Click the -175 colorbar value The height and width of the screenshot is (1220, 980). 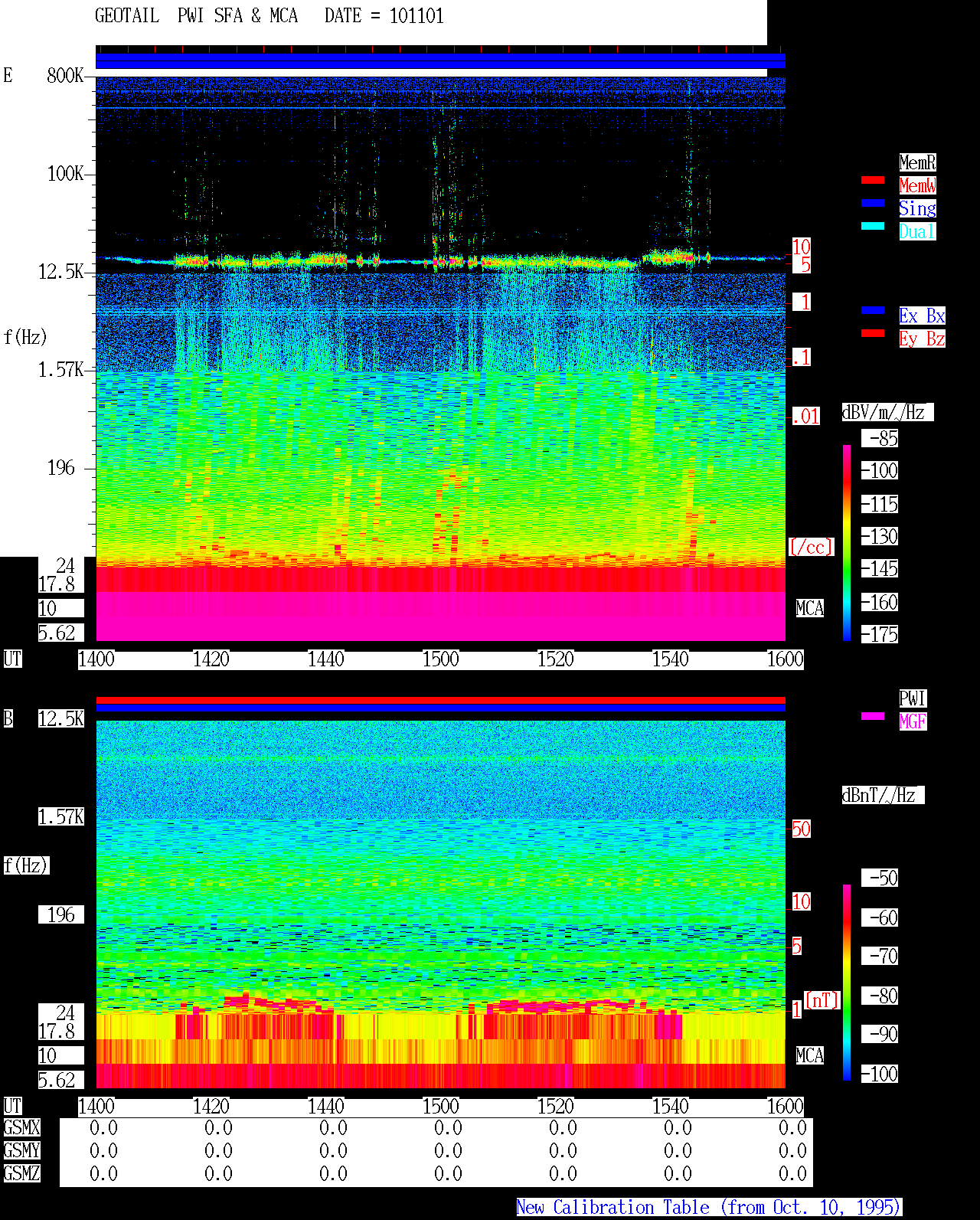point(880,634)
